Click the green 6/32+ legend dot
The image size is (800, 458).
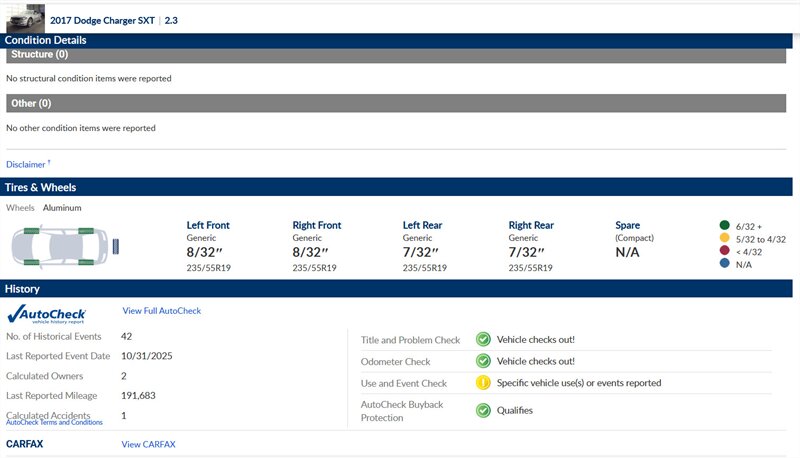pyautogui.click(x=723, y=226)
